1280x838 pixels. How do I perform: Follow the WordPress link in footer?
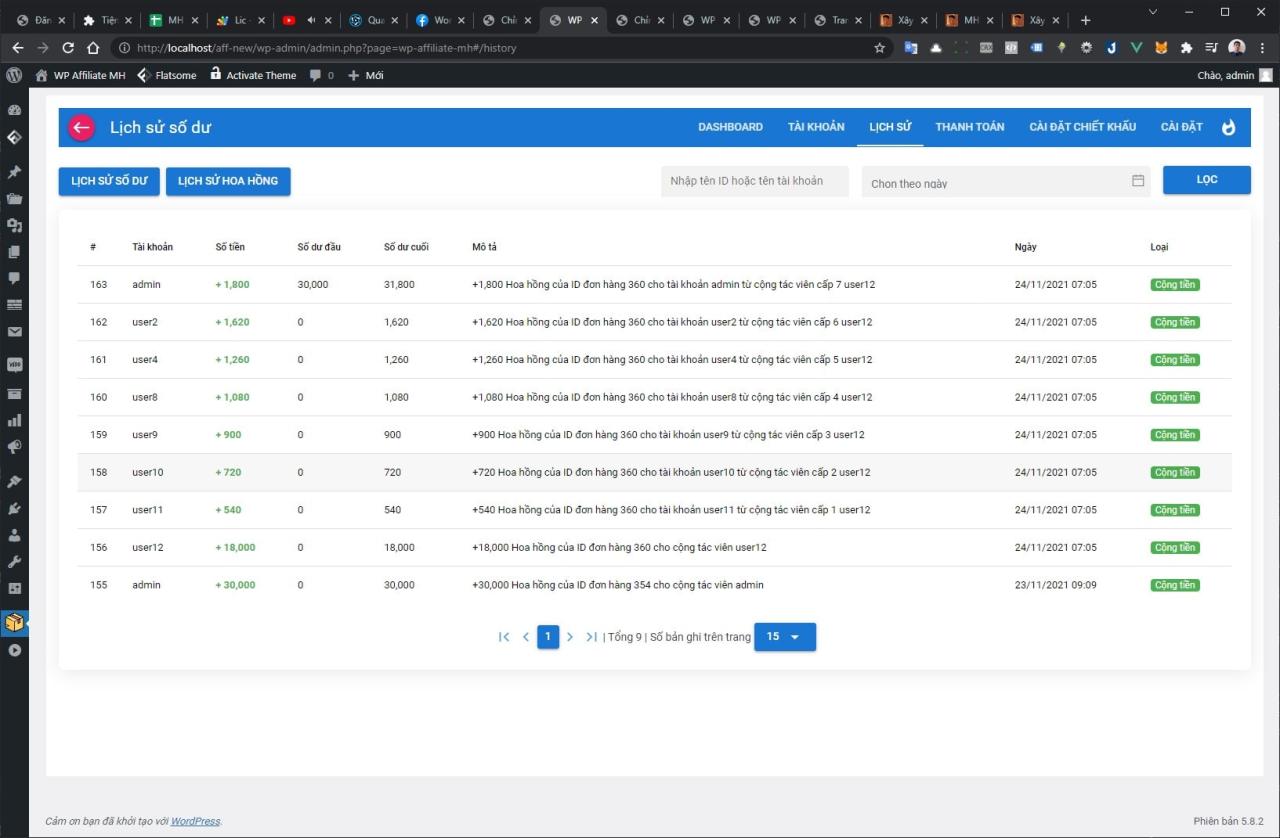pos(195,821)
